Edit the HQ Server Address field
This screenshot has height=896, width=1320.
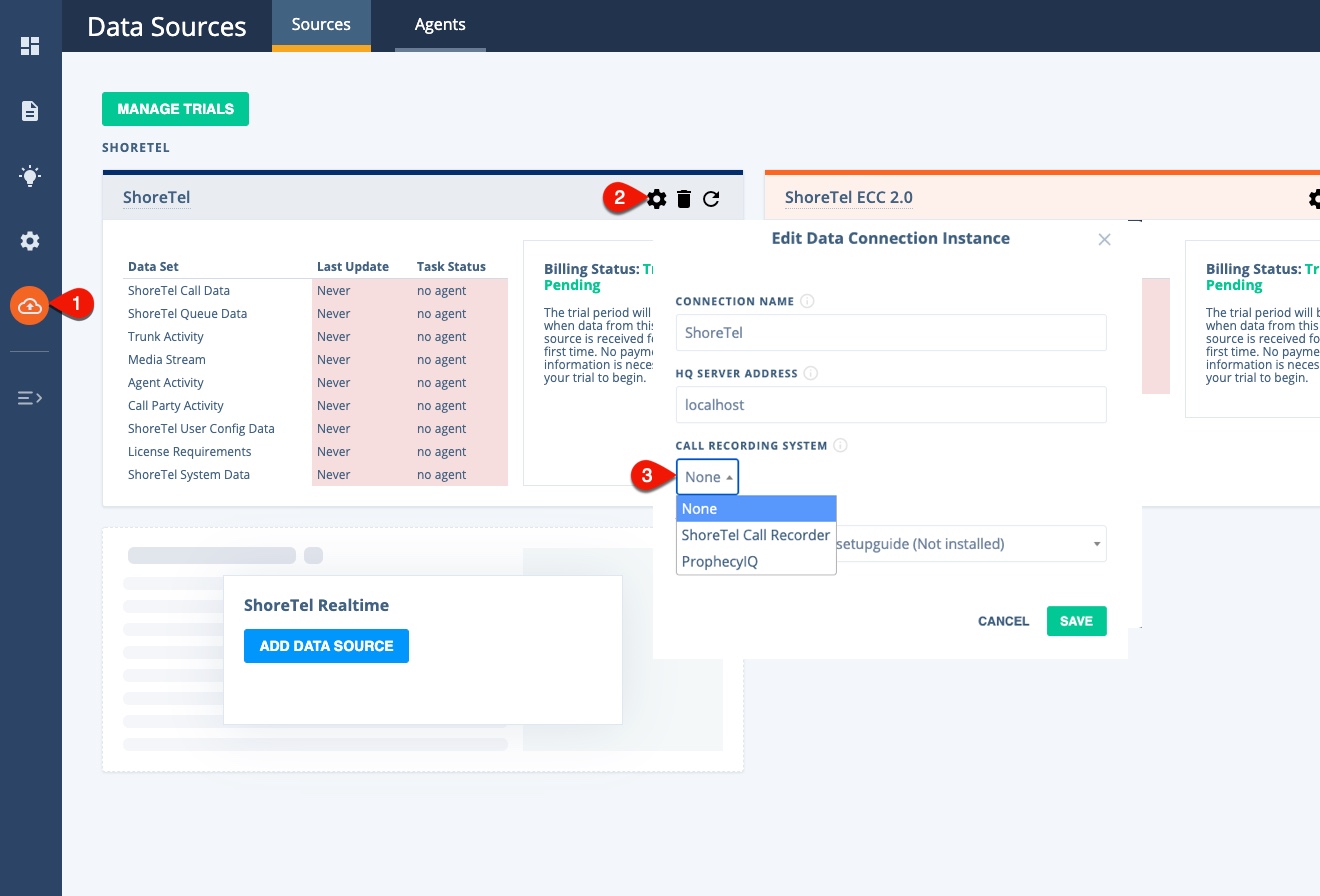click(x=891, y=405)
